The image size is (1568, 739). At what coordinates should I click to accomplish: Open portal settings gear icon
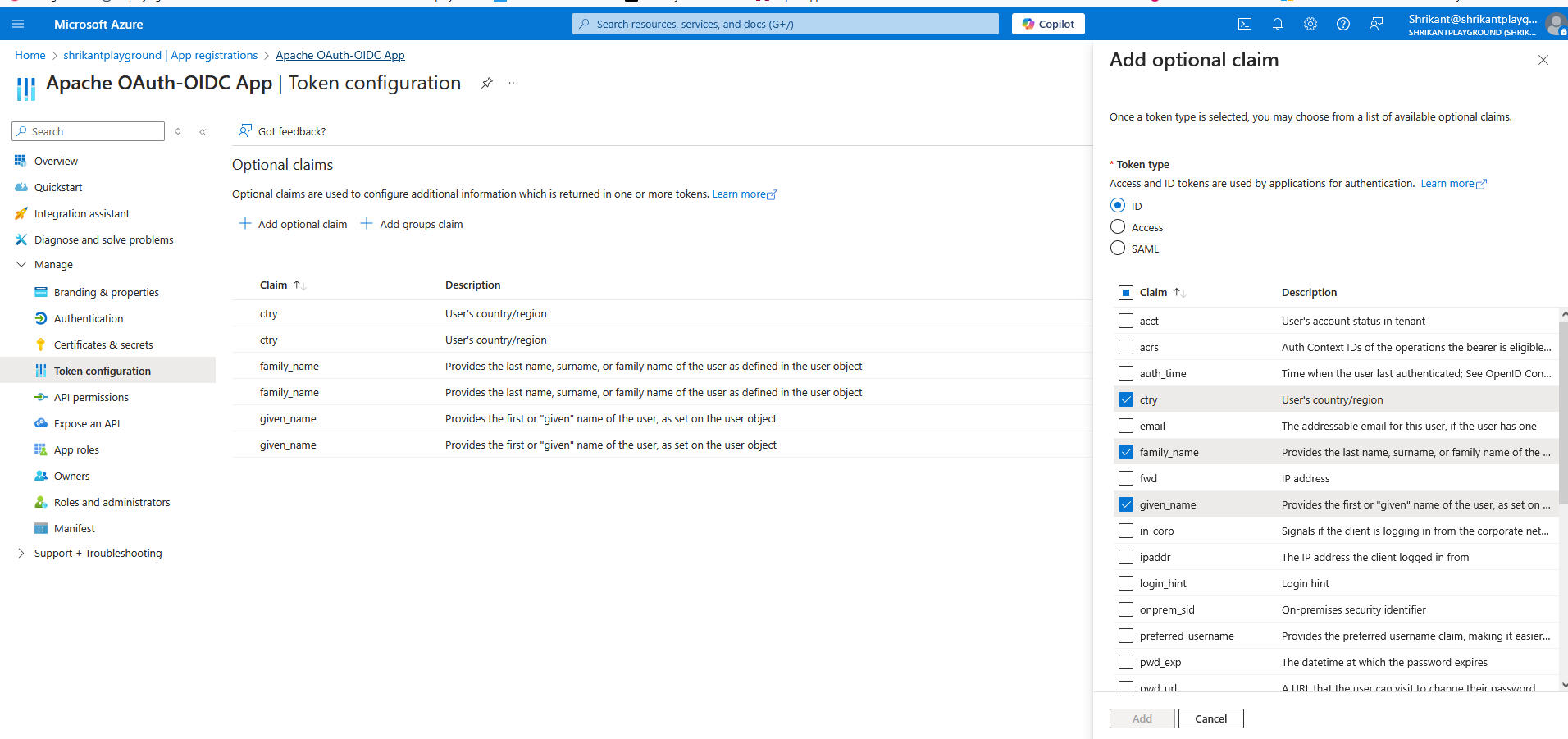[1310, 24]
